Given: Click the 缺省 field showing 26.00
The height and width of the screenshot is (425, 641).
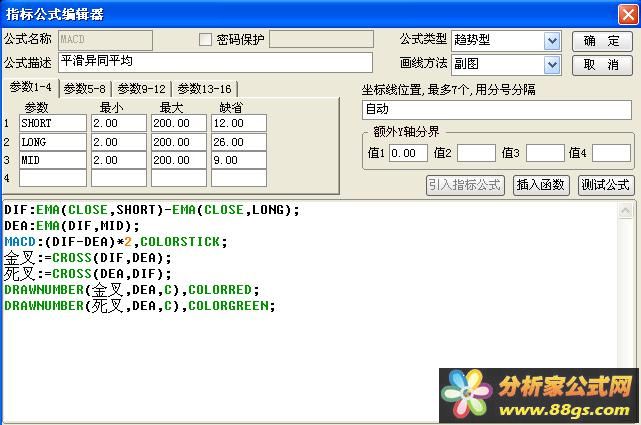Looking at the screenshot, I should pos(239,142).
